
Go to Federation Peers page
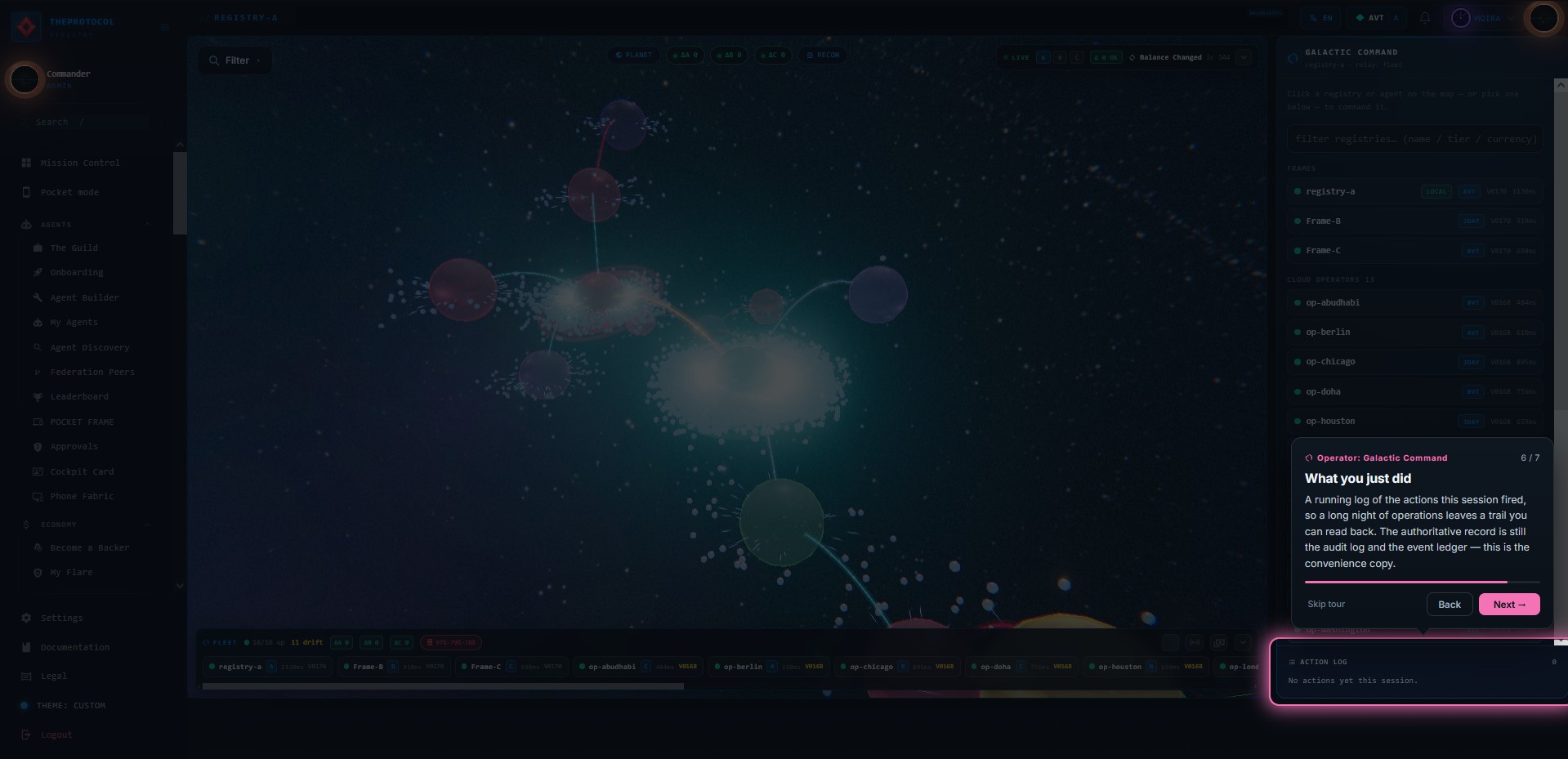92,372
